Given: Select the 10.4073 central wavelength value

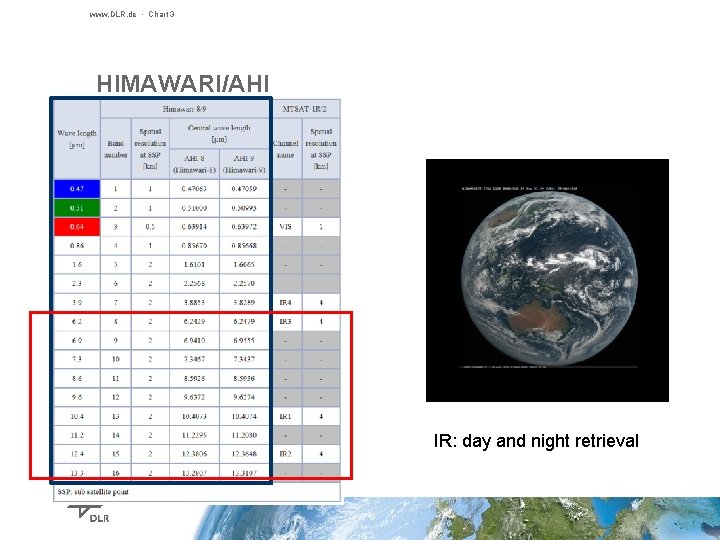Looking at the screenshot, I should (x=194, y=416).
